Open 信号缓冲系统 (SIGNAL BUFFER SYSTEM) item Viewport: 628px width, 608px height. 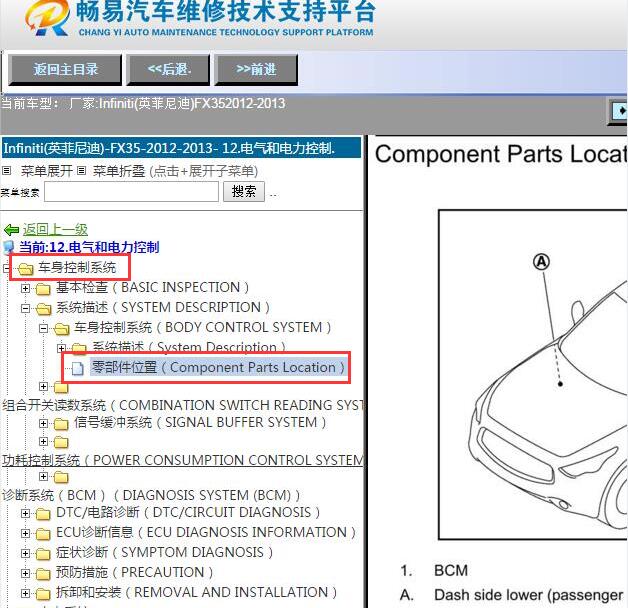(x=200, y=422)
